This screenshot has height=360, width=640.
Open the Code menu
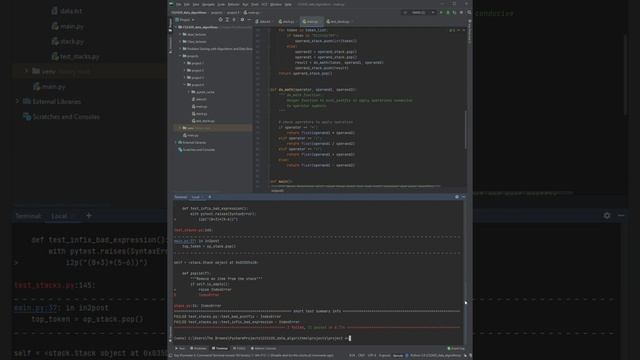[221, 4]
